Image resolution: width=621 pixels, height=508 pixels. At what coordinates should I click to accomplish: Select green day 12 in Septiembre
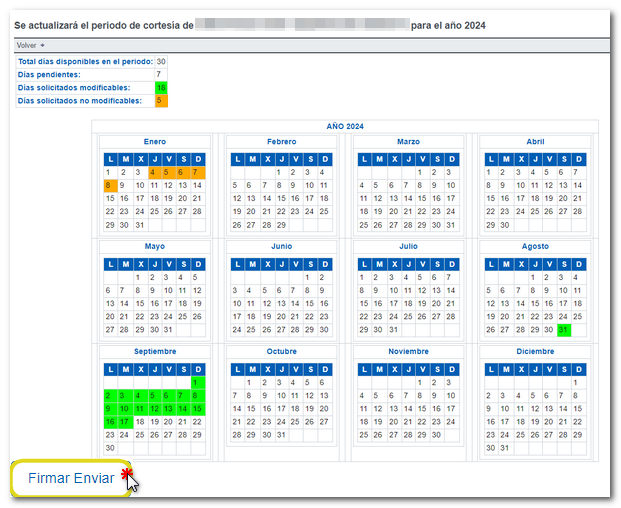point(153,408)
